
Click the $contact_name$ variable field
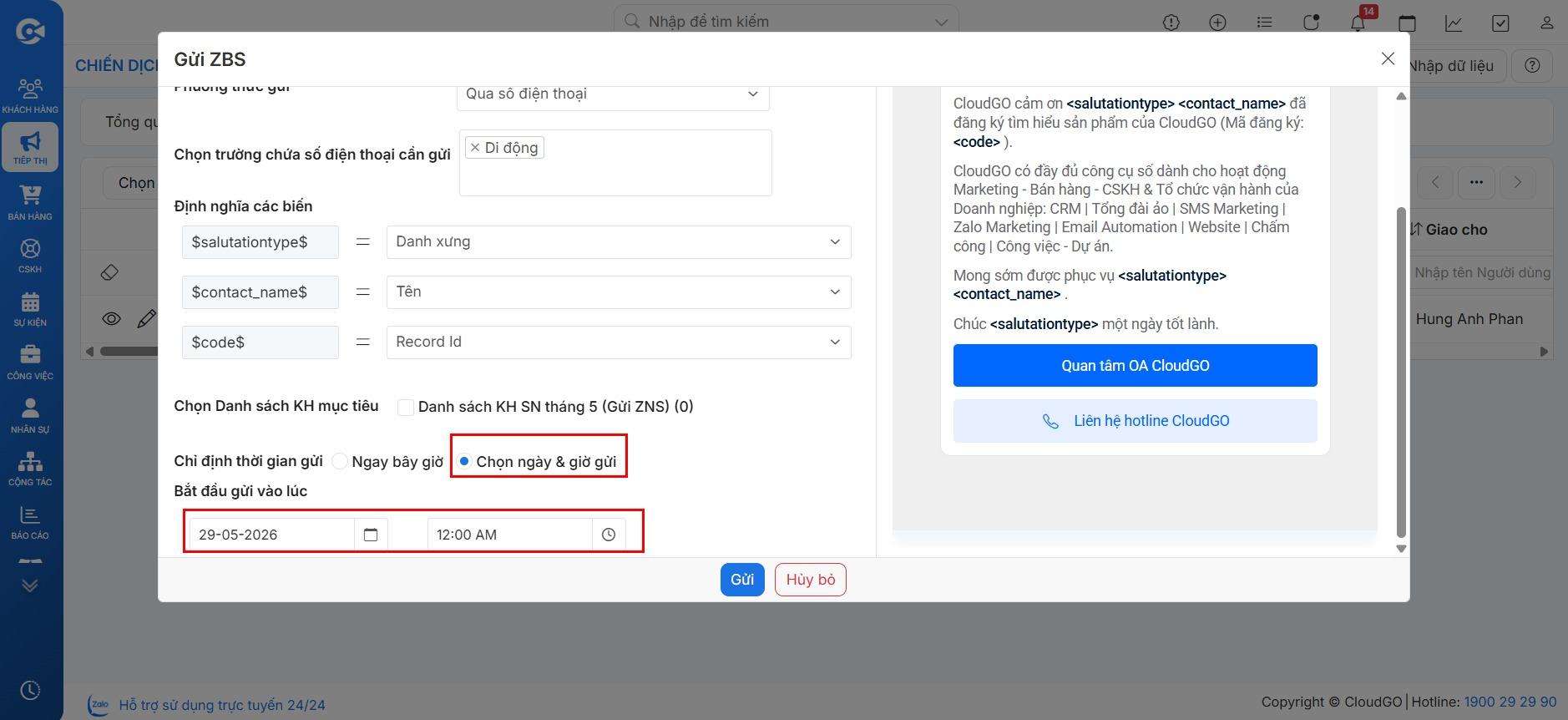[260, 292]
